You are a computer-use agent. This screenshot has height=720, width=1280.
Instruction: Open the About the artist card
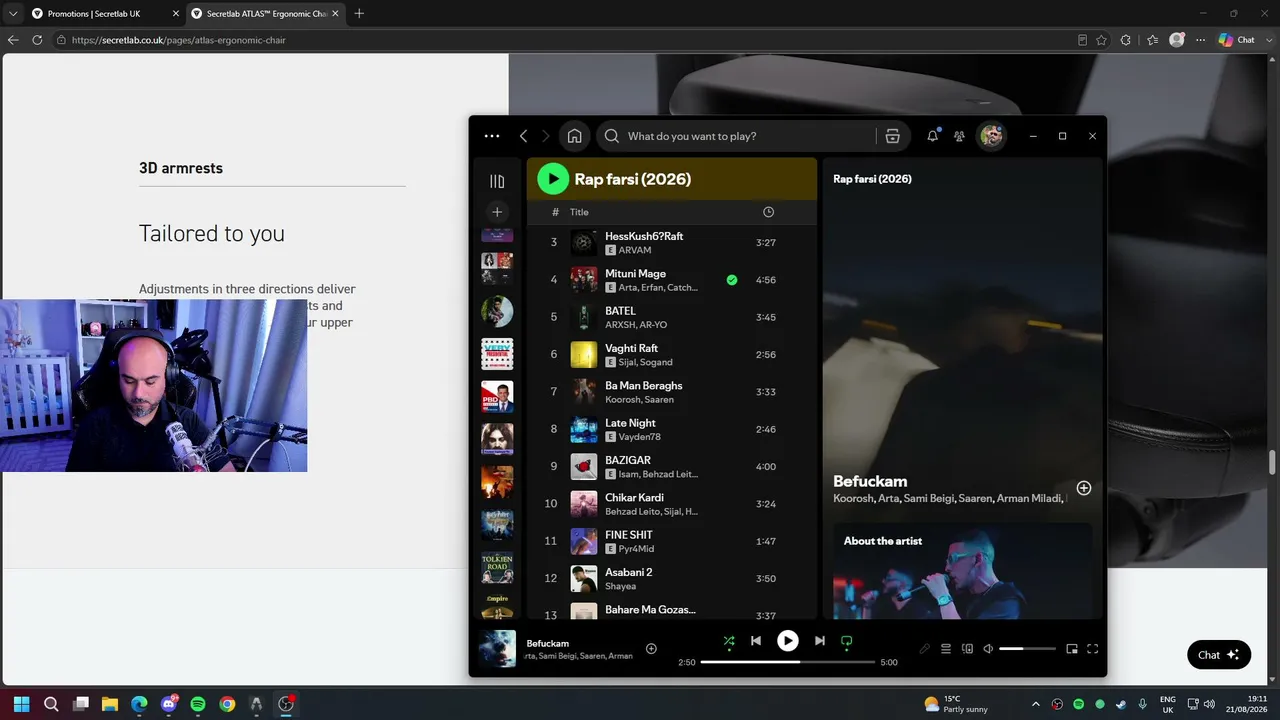[x=962, y=570]
